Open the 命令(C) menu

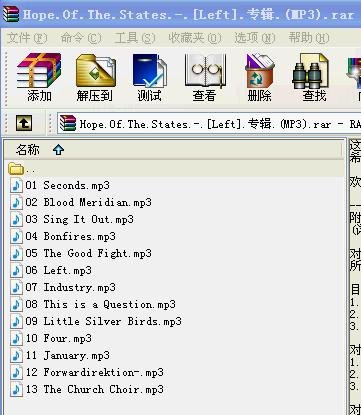[81, 38]
